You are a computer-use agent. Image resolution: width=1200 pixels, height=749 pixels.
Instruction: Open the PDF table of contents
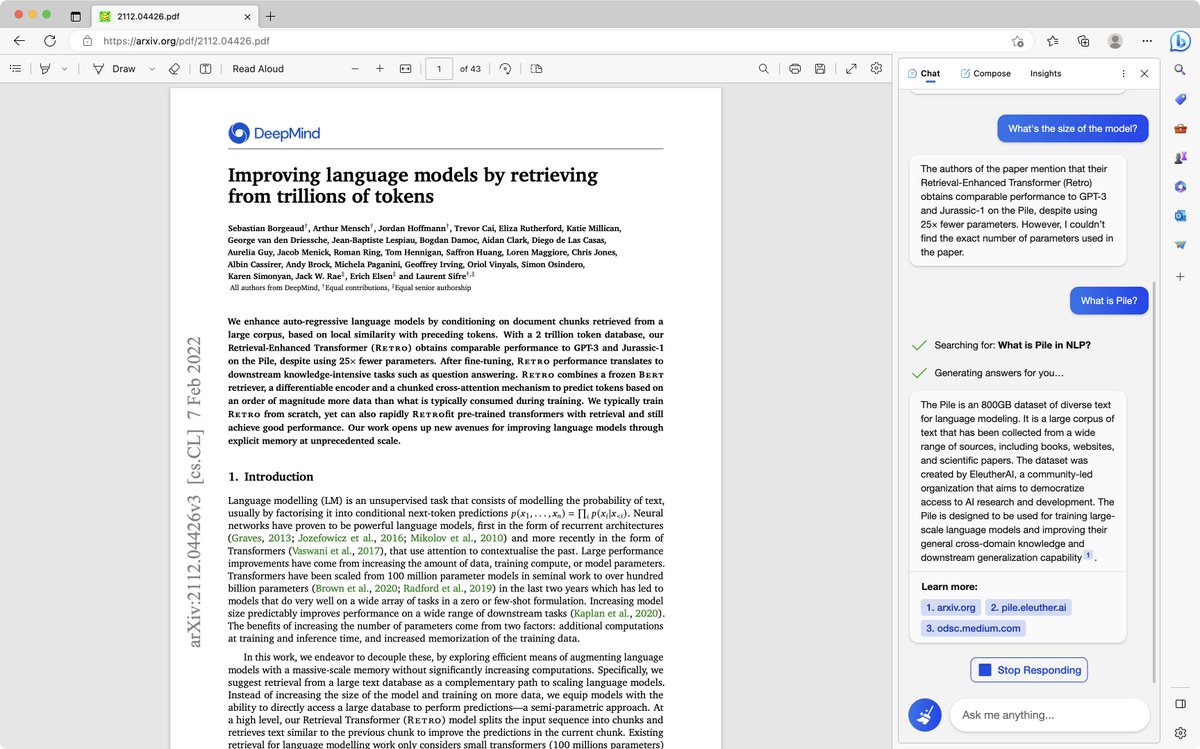click(15, 69)
